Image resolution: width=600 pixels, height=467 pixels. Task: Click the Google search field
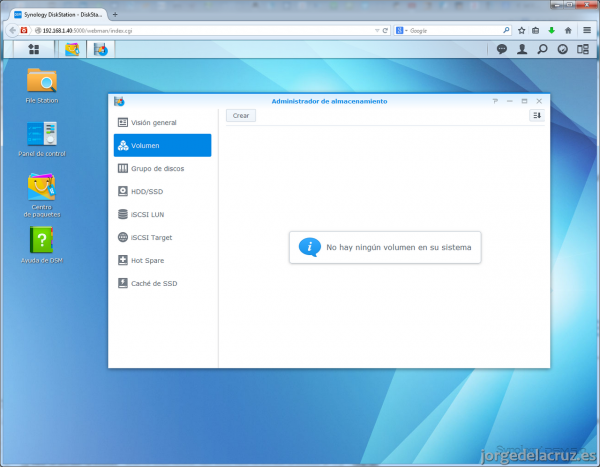455,31
